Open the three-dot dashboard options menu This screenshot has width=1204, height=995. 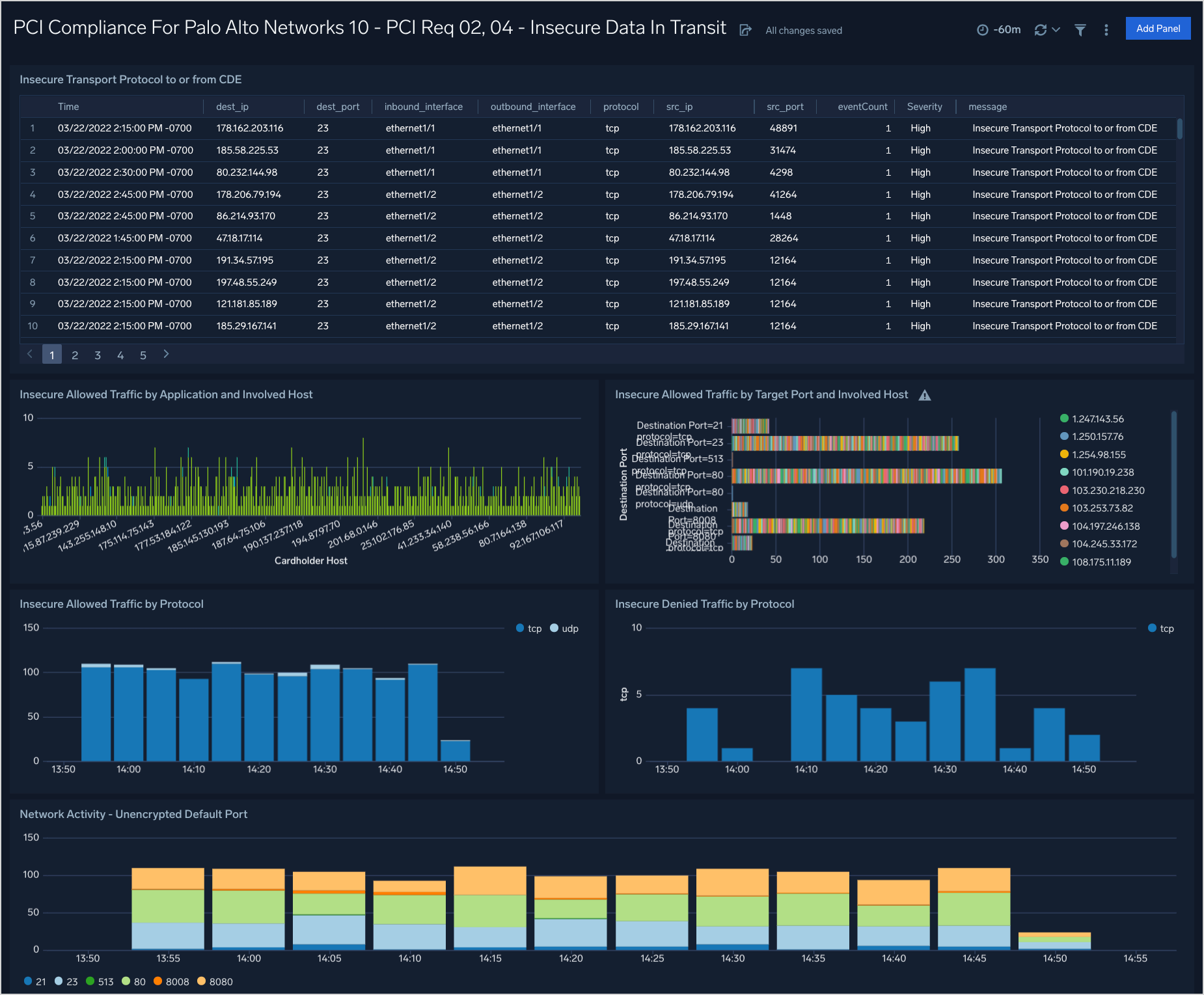coord(1106,30)
